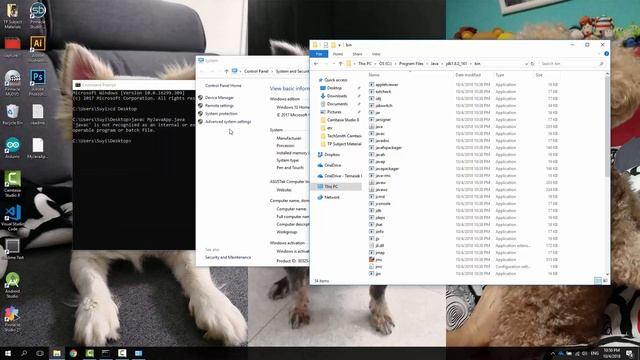Open Action Center notification icon

coord(630,353)
